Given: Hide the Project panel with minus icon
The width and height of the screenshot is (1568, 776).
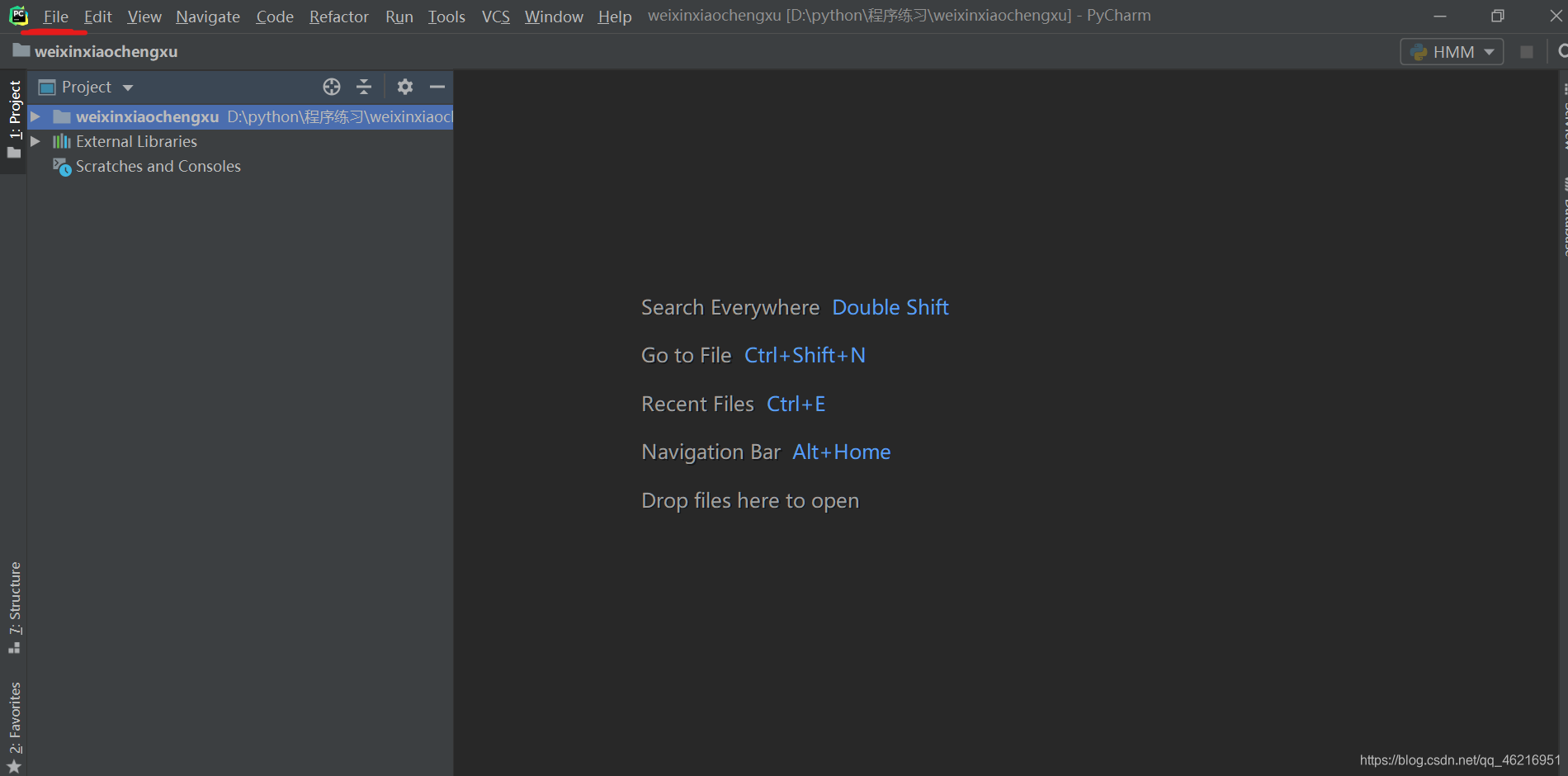Looking at the screenshot, I should [x=437, y=87].
